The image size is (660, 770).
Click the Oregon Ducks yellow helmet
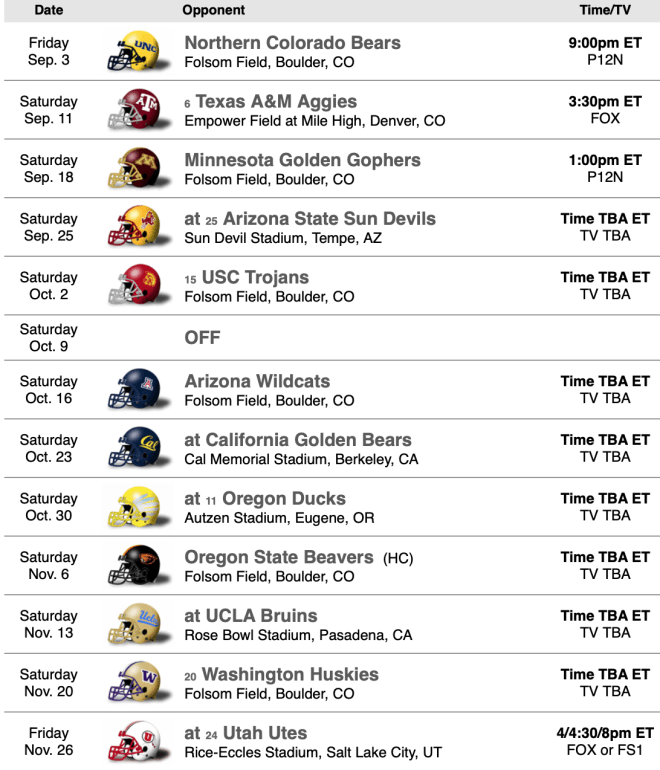[138, 506]
